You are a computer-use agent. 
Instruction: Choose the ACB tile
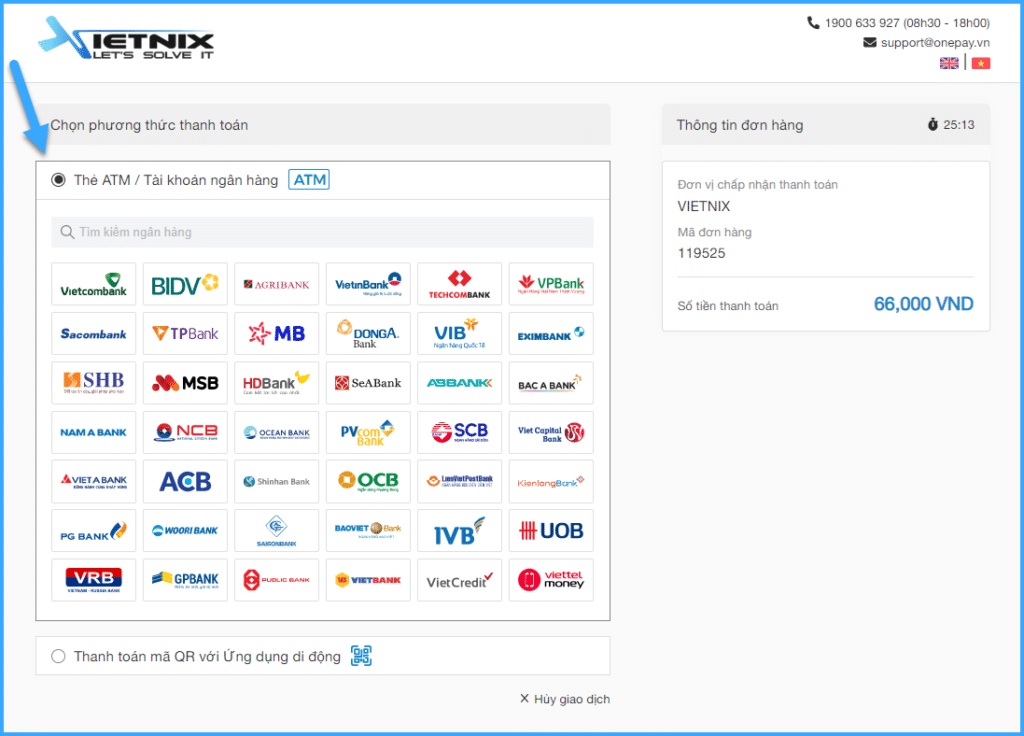(x=185, y=481)
